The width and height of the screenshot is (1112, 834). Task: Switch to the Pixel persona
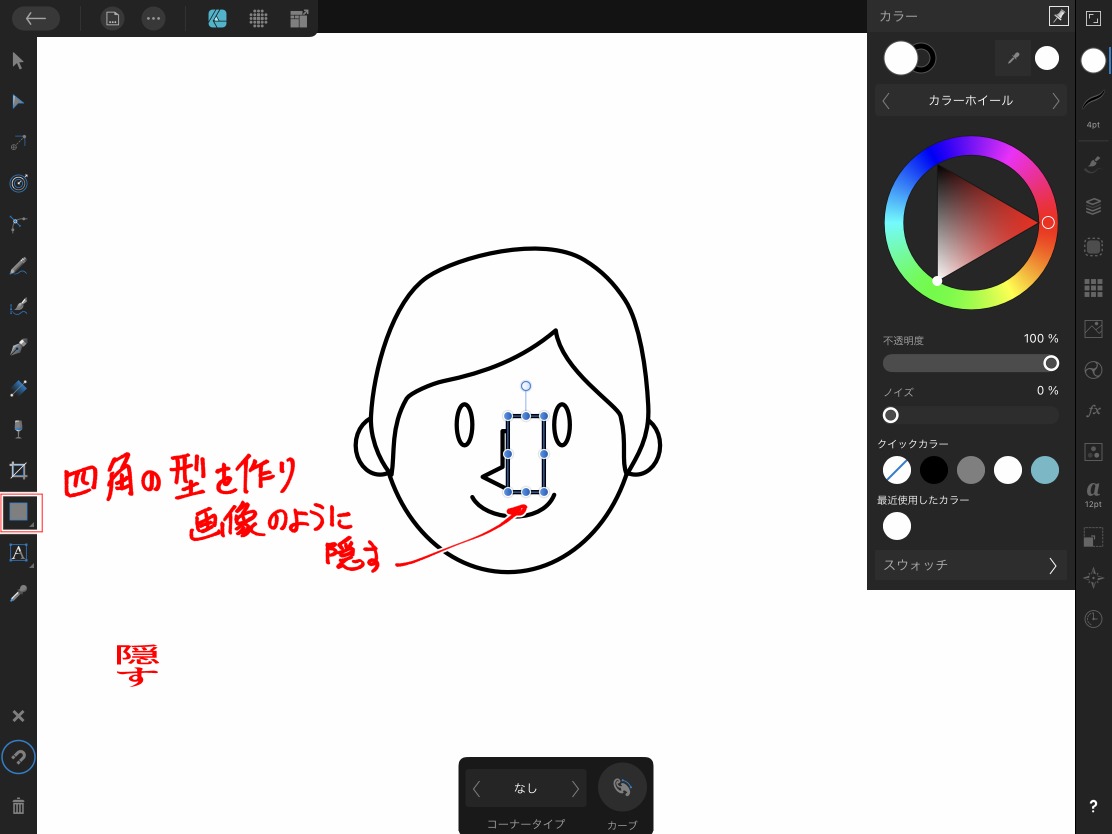258,18
